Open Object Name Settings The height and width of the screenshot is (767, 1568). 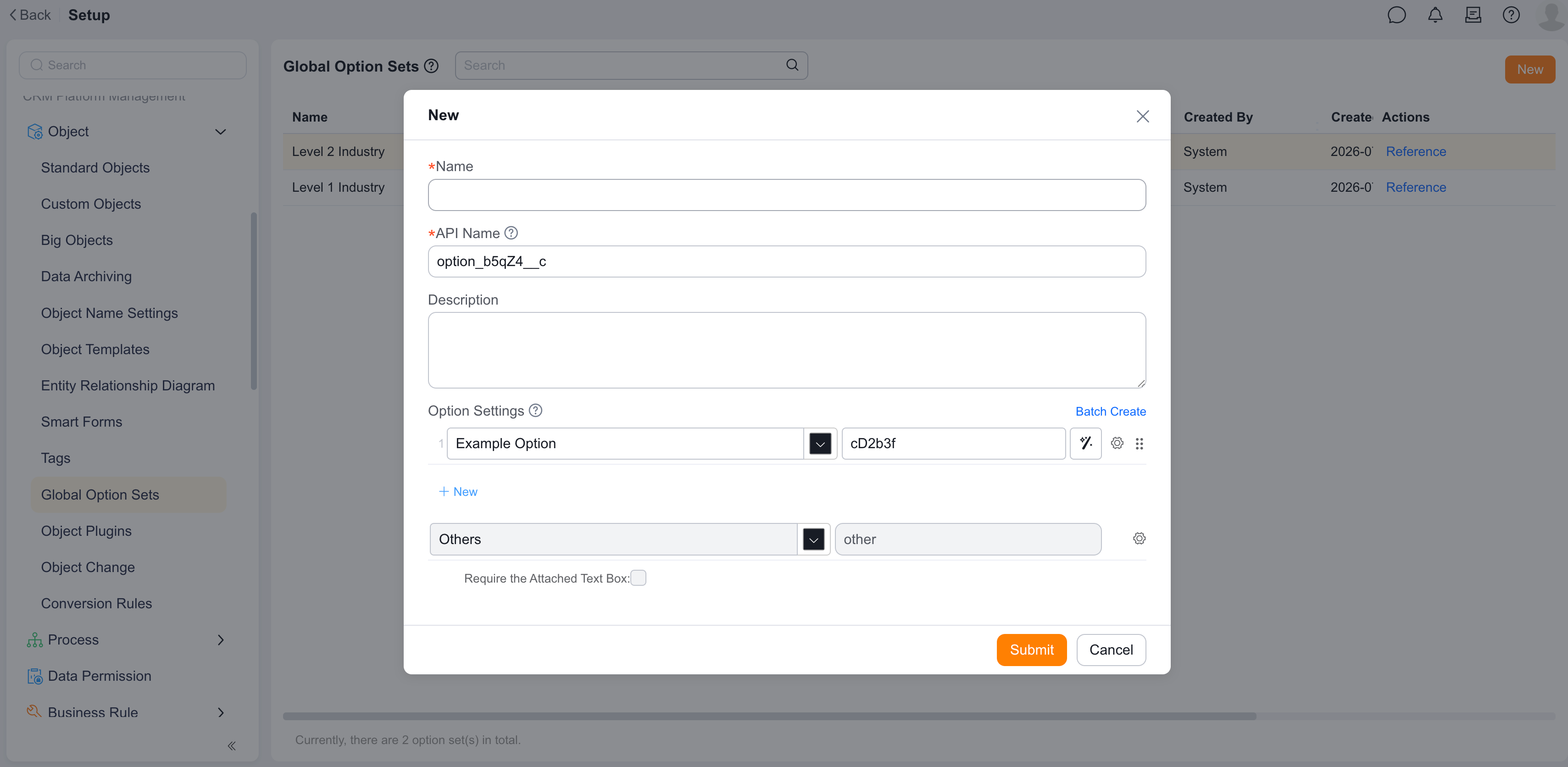pos(110,313)
